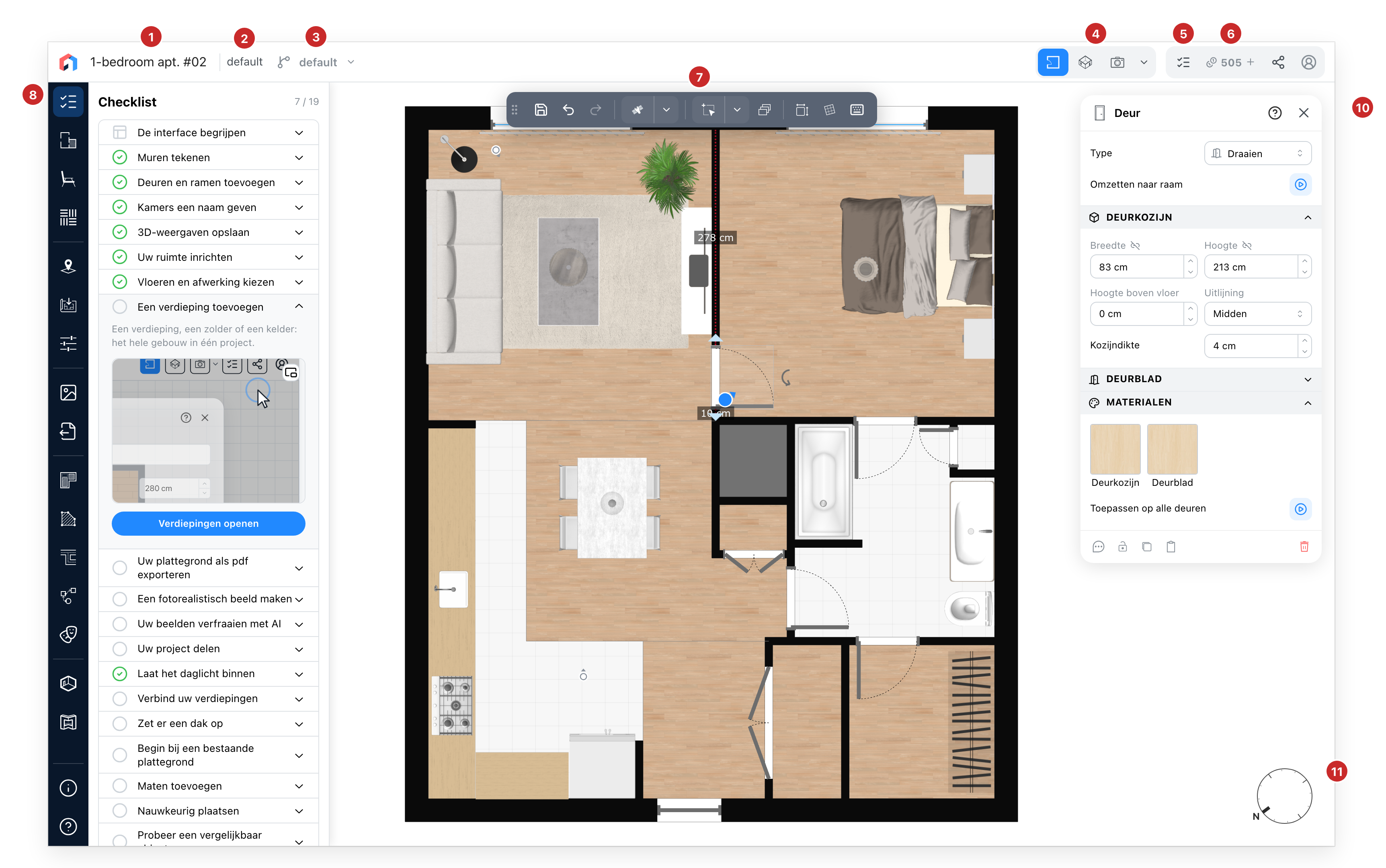Image resolution: width=1386 pixels, height=868 pixels.
Task: Toggle the 'Muren tekenen' completed checkmark
Action: [119, 157]
